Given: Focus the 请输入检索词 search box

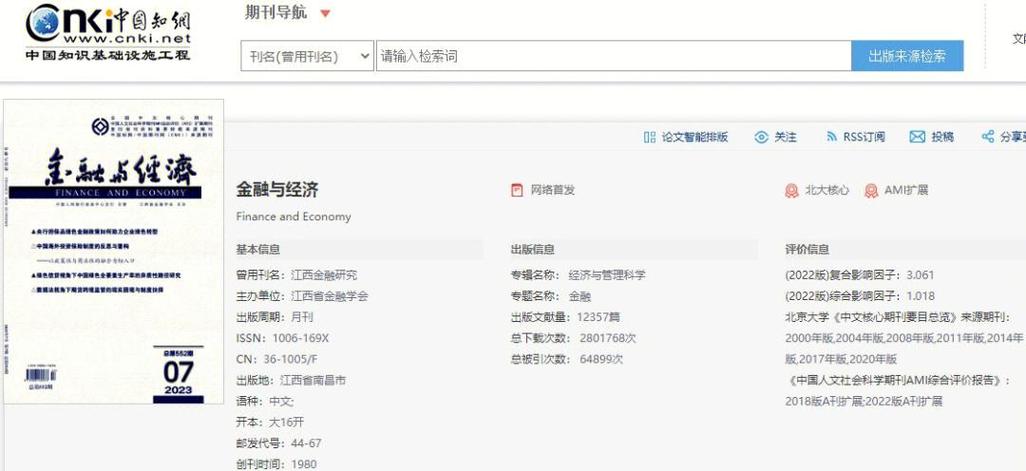Looking at the screenshot, I should pos(613,56).
